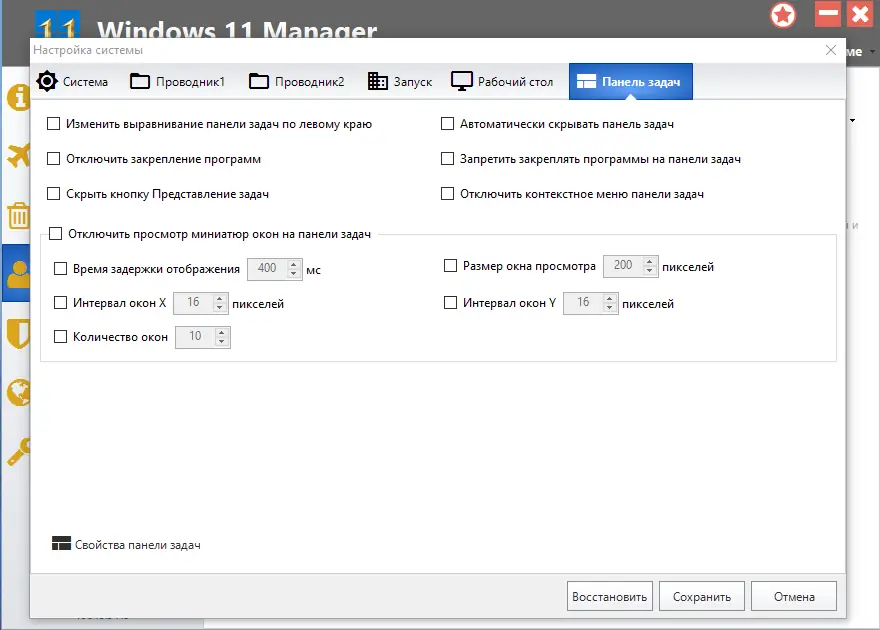
Task: Increase Количество окон value
Action: pyautogui.click(x=222, y=332)
